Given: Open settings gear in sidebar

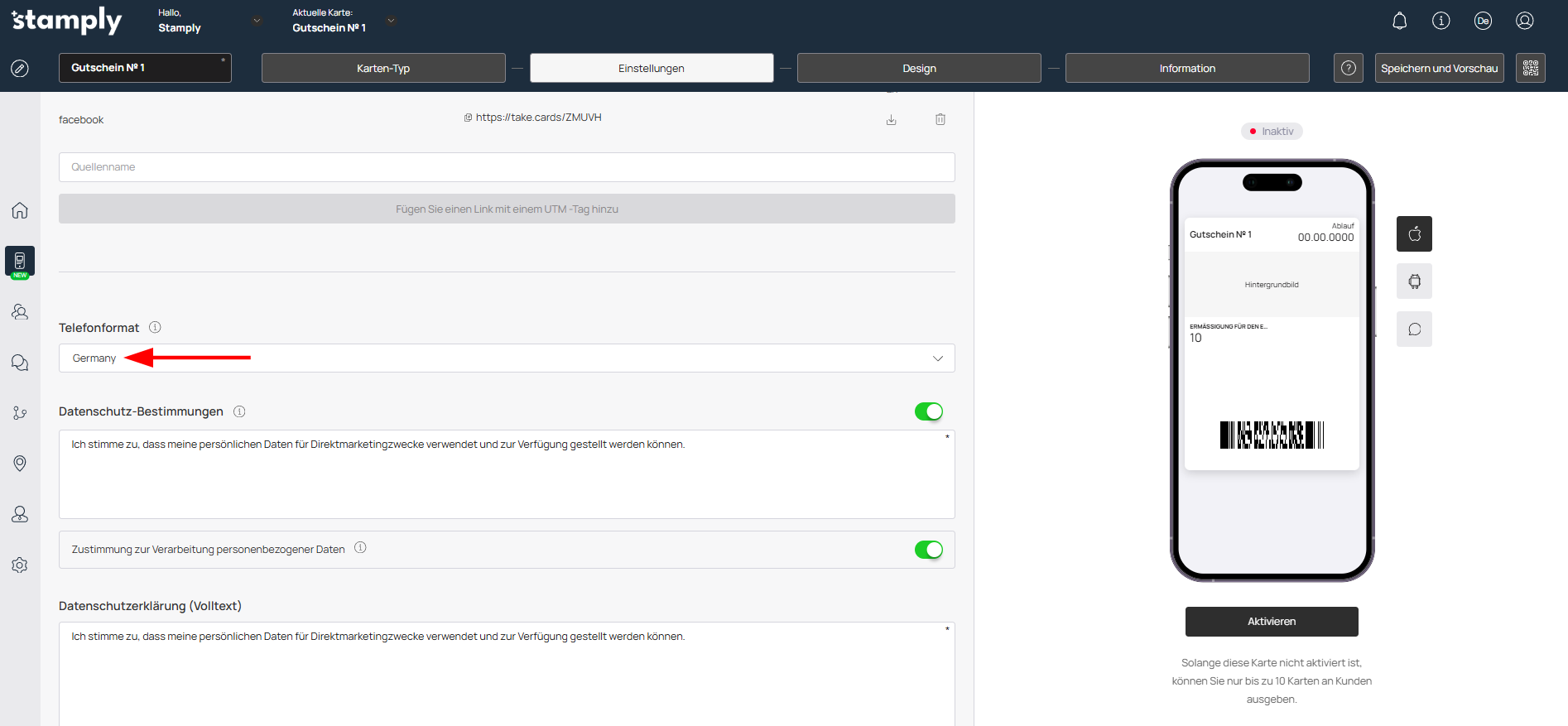Looking at the screenshot, I should tap(20, 565).
